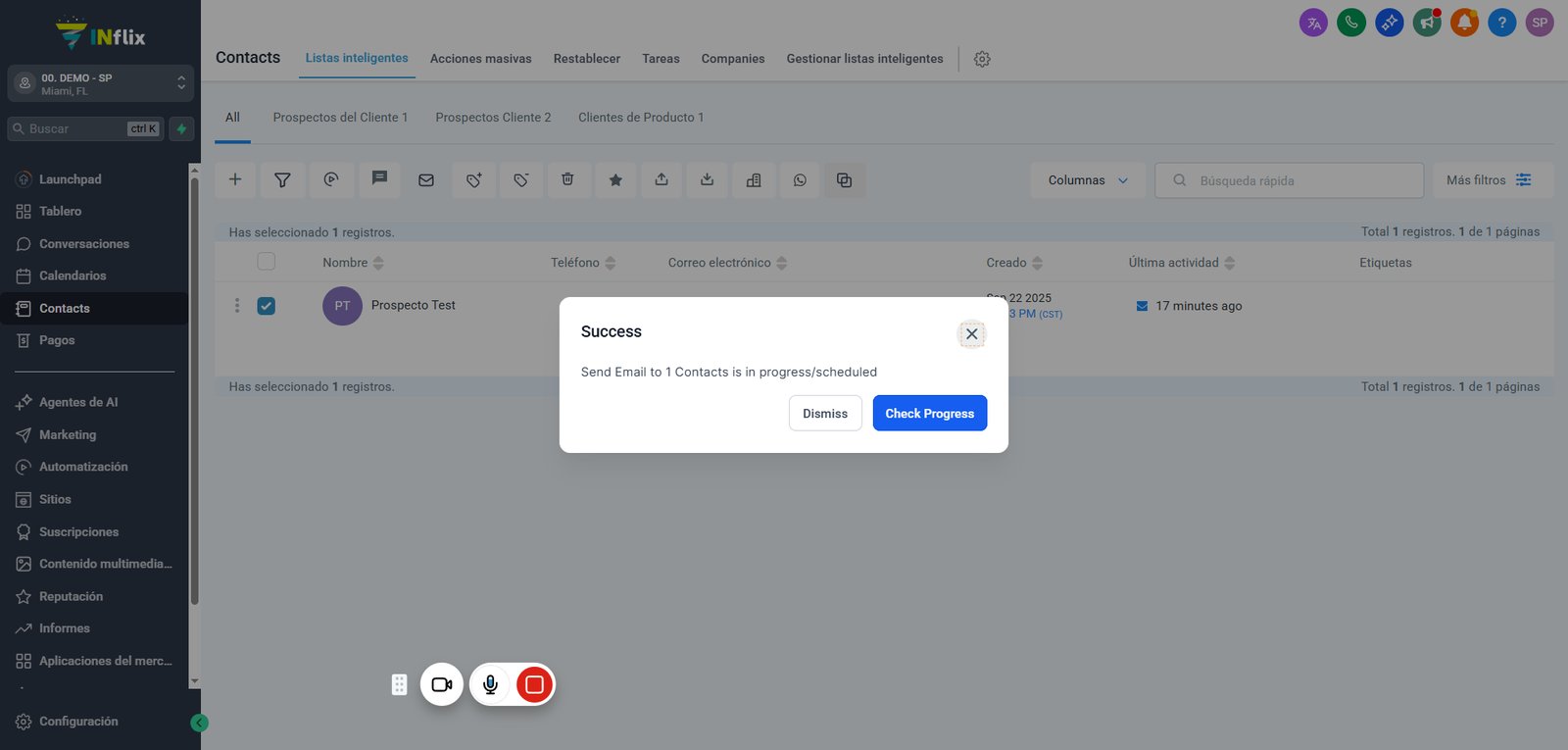Expand the 00. DEMO - SP account switcher
The image size is (1568, 750).
(100, 83)
